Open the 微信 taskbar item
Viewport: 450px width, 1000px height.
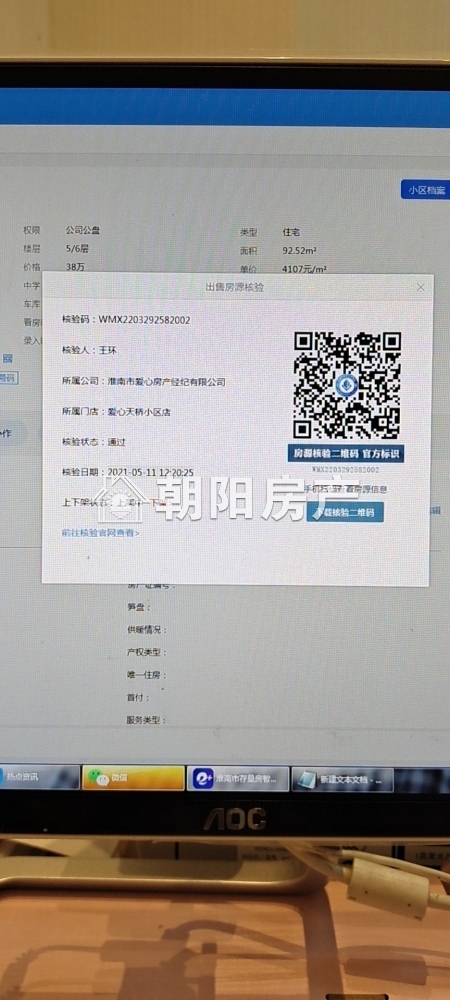[x=133, y=777]
